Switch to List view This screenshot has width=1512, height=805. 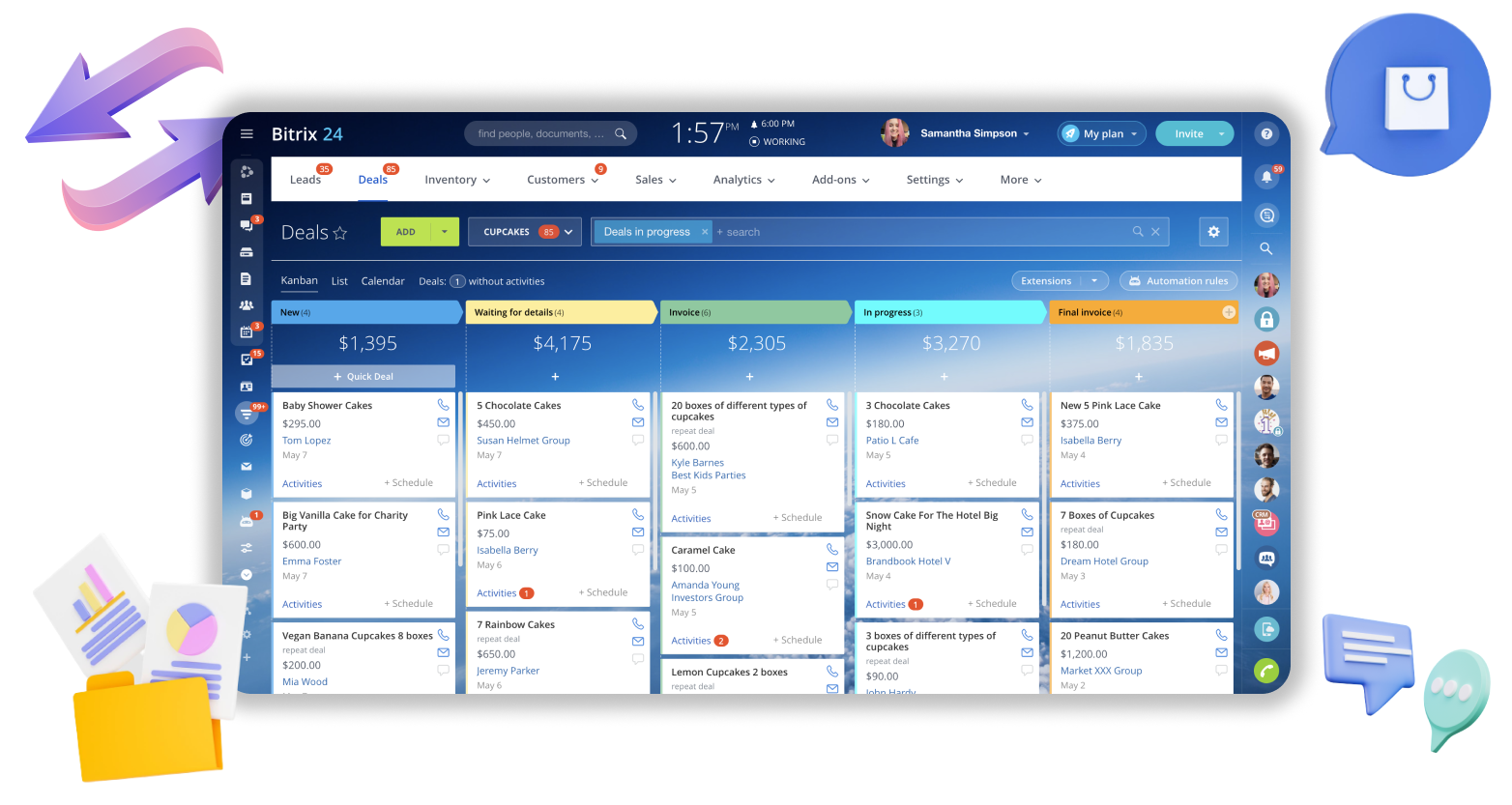(x=339, y=281)
